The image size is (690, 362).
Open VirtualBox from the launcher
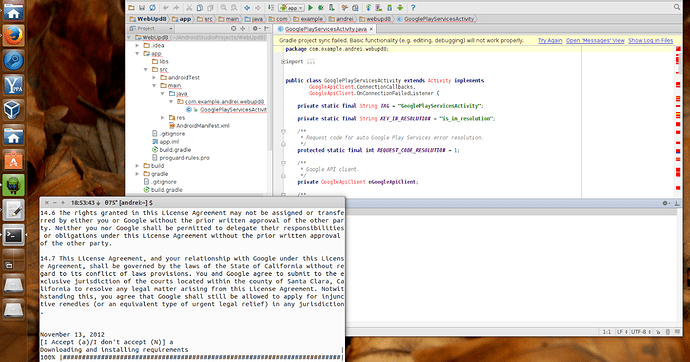(x=13, y=110)
